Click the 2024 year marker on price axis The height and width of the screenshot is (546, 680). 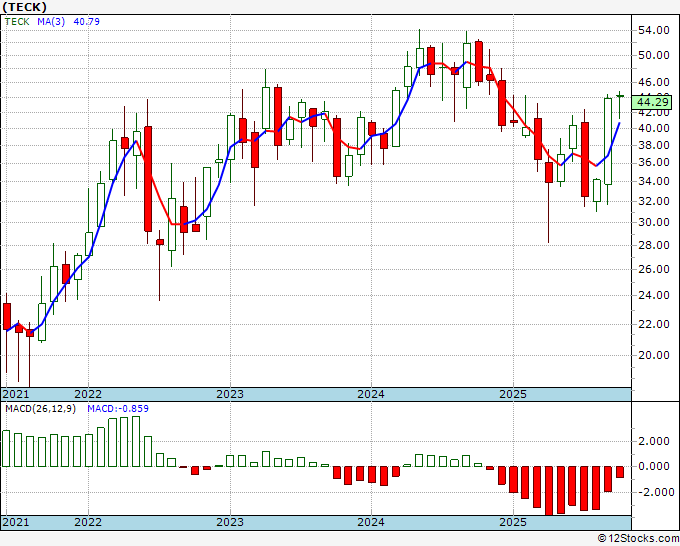371,394
